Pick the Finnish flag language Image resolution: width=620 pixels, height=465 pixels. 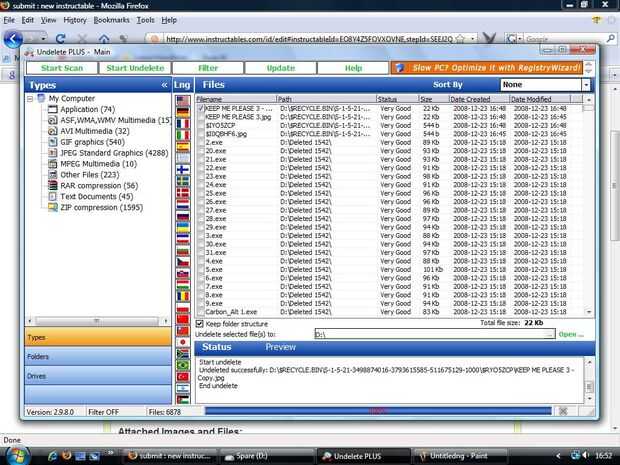pyautogui.click(x=183, y=170)
